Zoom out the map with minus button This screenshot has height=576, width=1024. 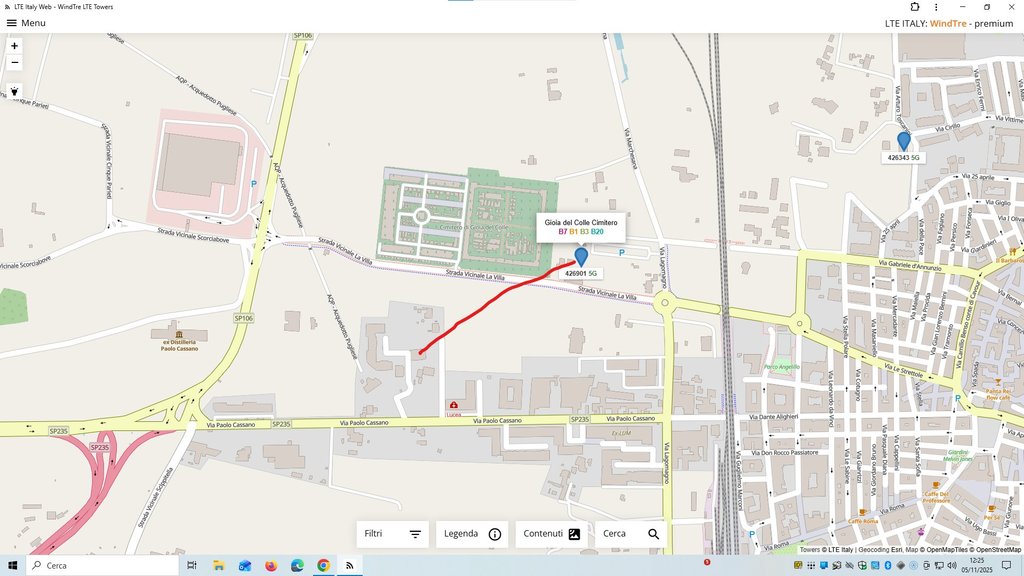click(14, 63)
